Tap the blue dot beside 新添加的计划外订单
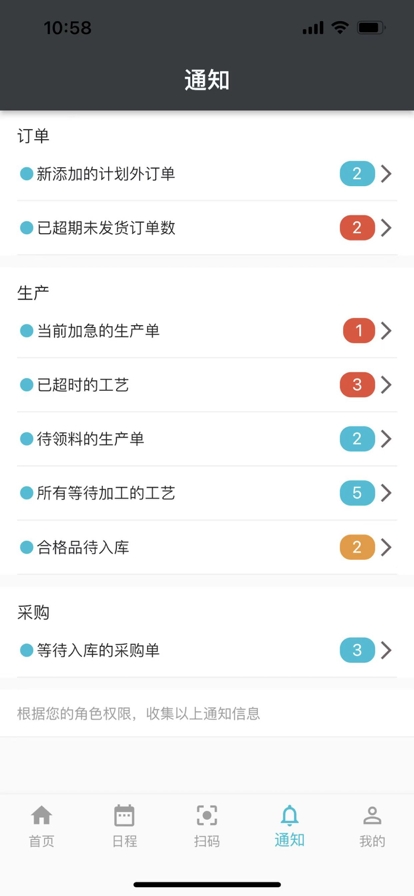 pos(26,174)
